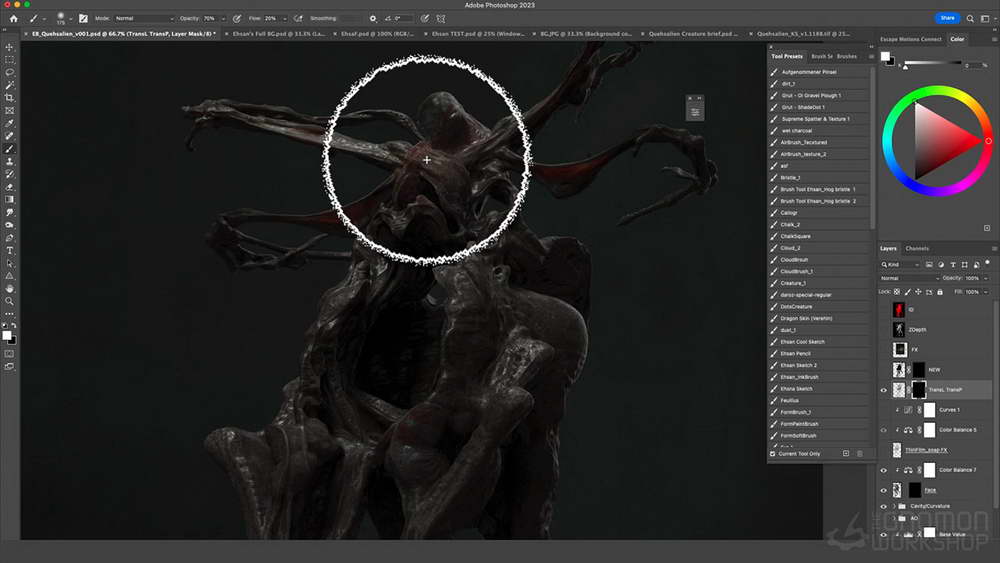Adjust the Color panel brightness slider
Image resolution: width=1000 pixels, height=563 pixels.
pyautogui.click(x=933, y=64)
